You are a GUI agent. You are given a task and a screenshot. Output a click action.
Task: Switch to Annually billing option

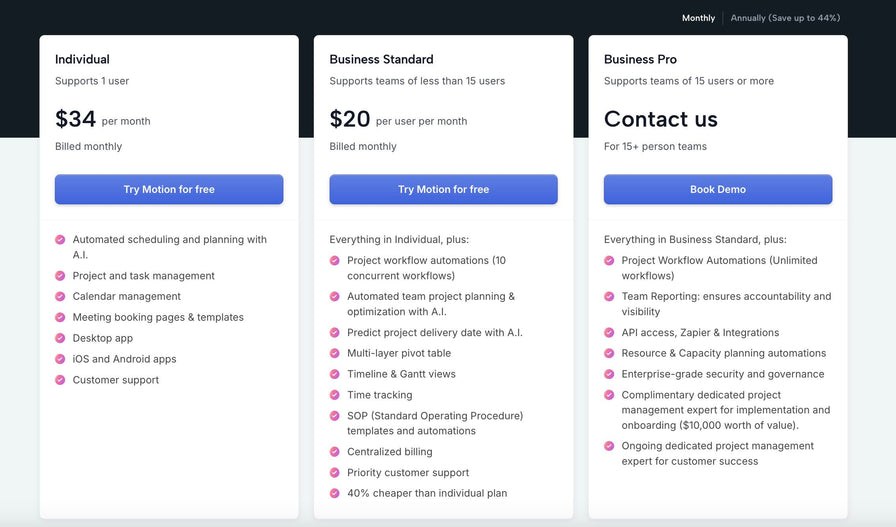point(785,18)
